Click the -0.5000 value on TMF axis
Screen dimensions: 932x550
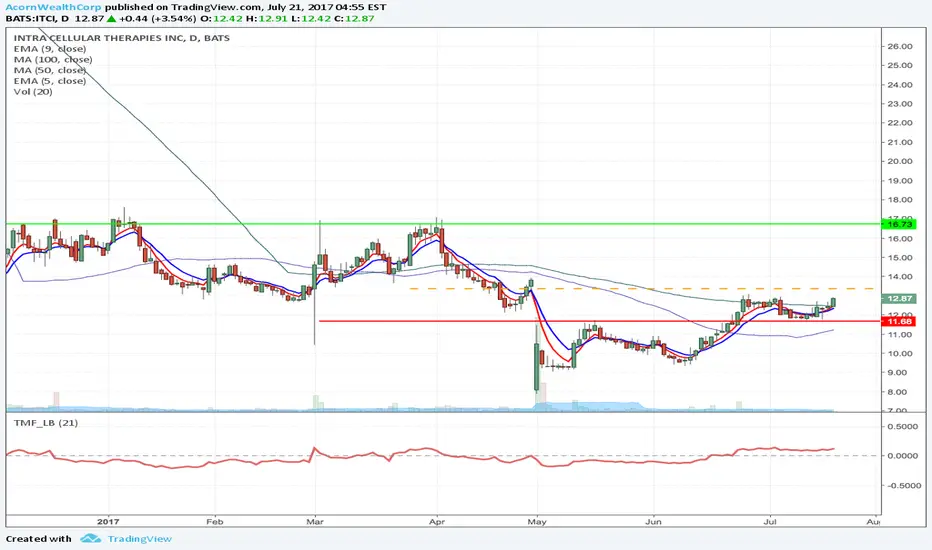click(902, 485)
